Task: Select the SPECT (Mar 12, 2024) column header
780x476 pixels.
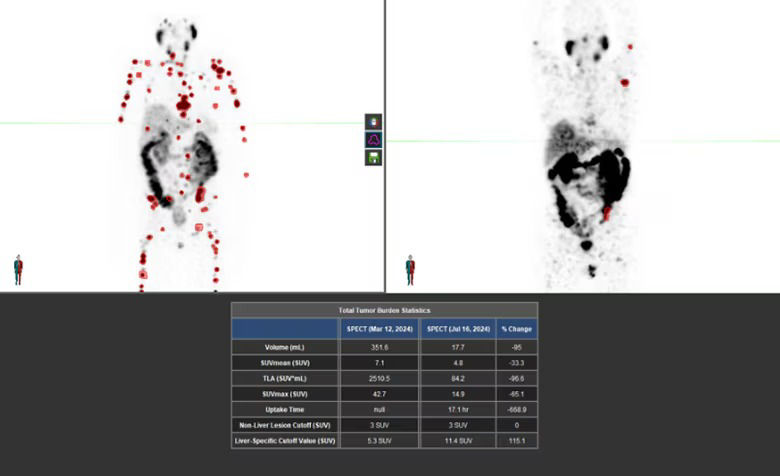Action: point(380,329)
